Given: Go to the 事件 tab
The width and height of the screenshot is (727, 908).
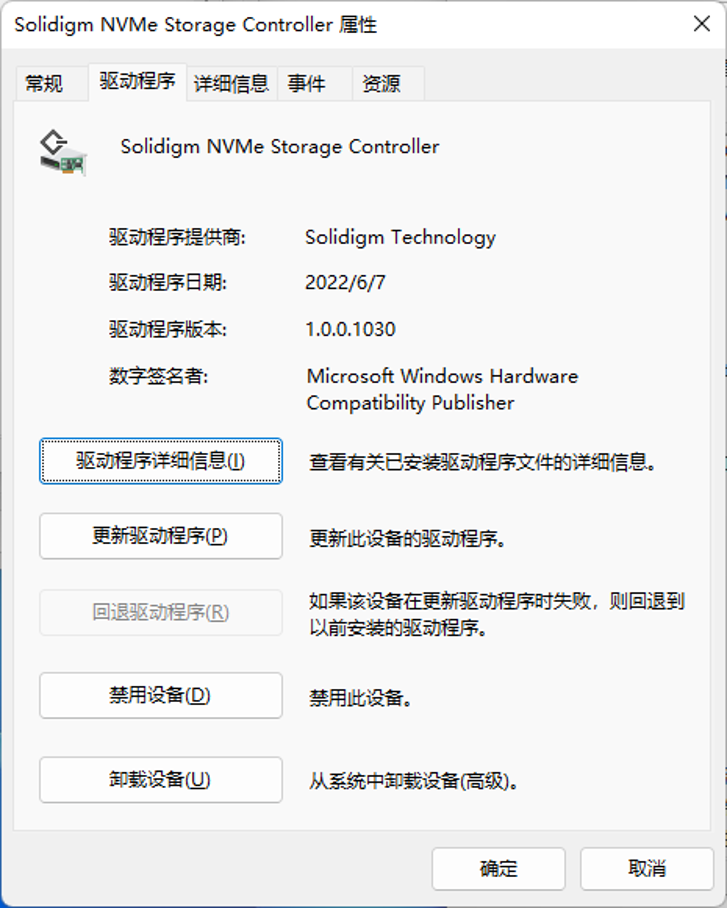Looking at the screenshot, I should 307,84.
